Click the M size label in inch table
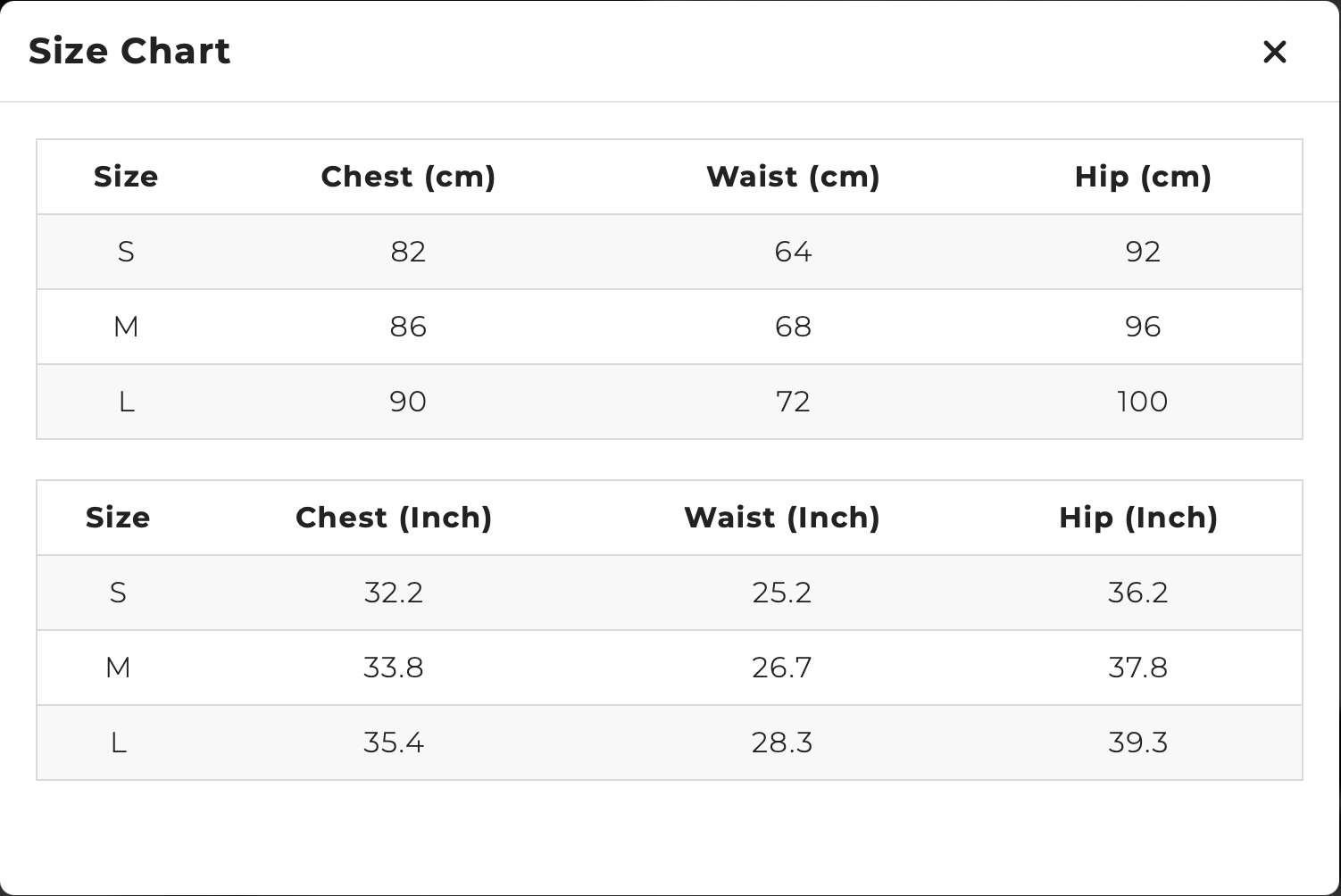 118,668
